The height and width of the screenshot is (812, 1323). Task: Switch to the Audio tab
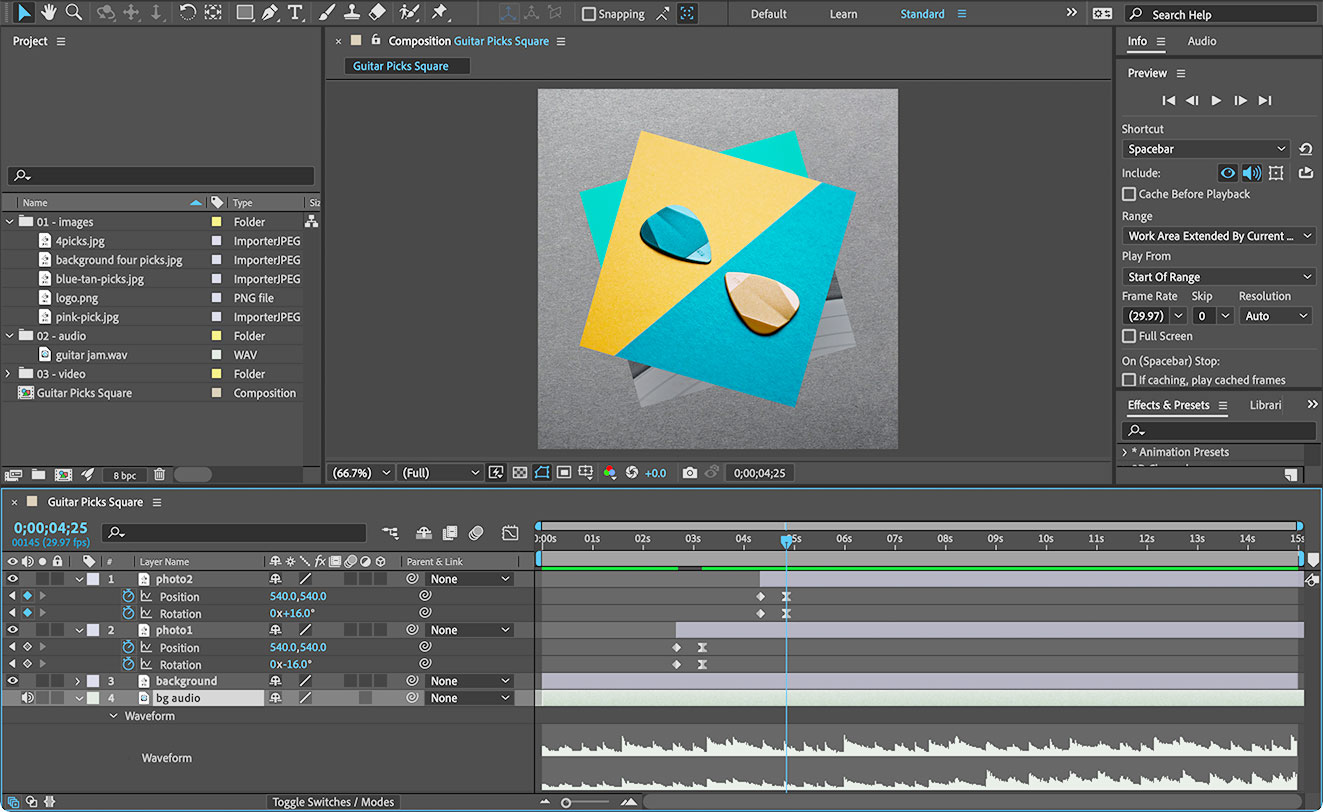click(1201, 41)
